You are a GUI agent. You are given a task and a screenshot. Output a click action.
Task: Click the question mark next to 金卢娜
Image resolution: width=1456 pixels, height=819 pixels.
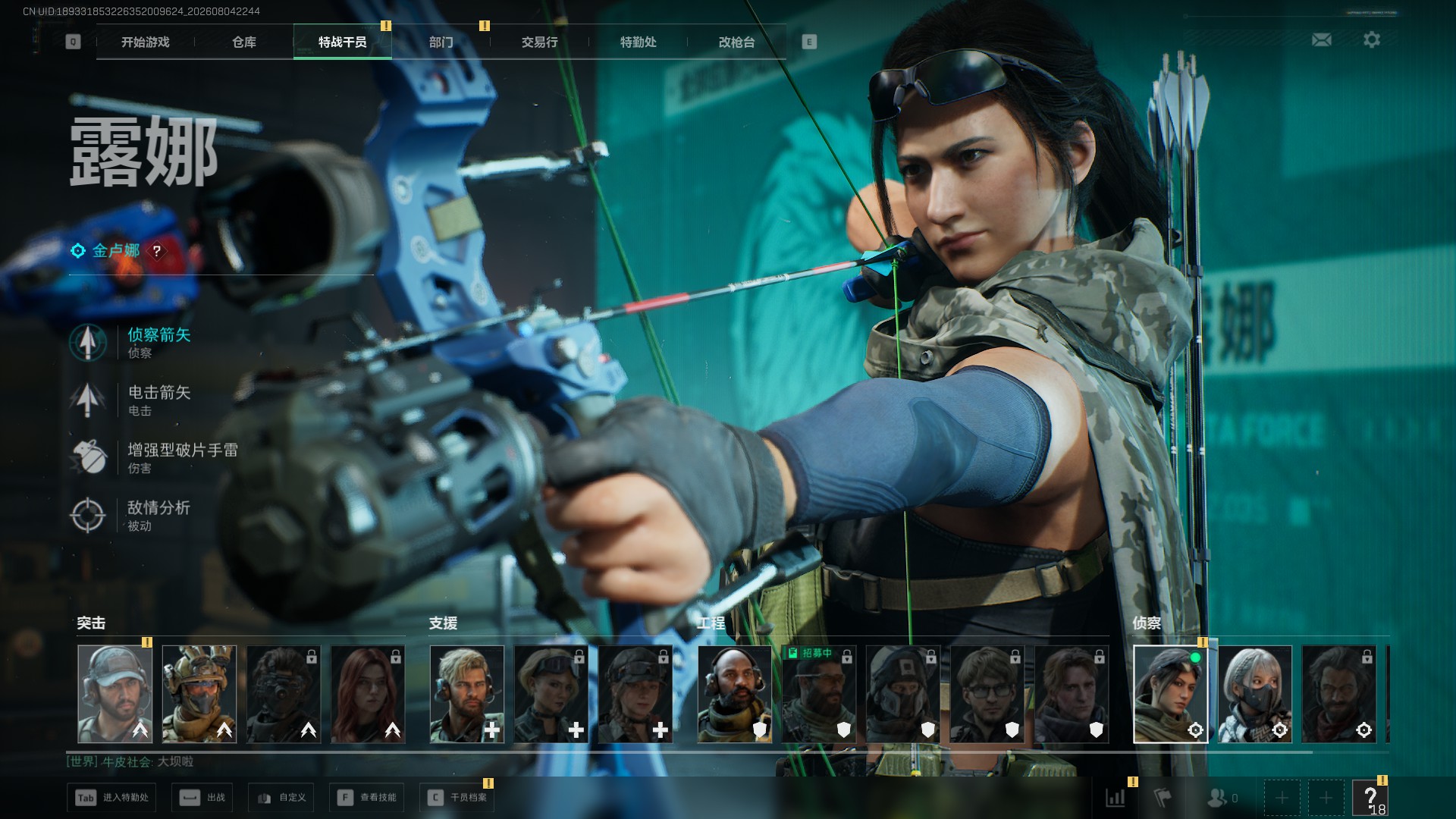[157, 251]
